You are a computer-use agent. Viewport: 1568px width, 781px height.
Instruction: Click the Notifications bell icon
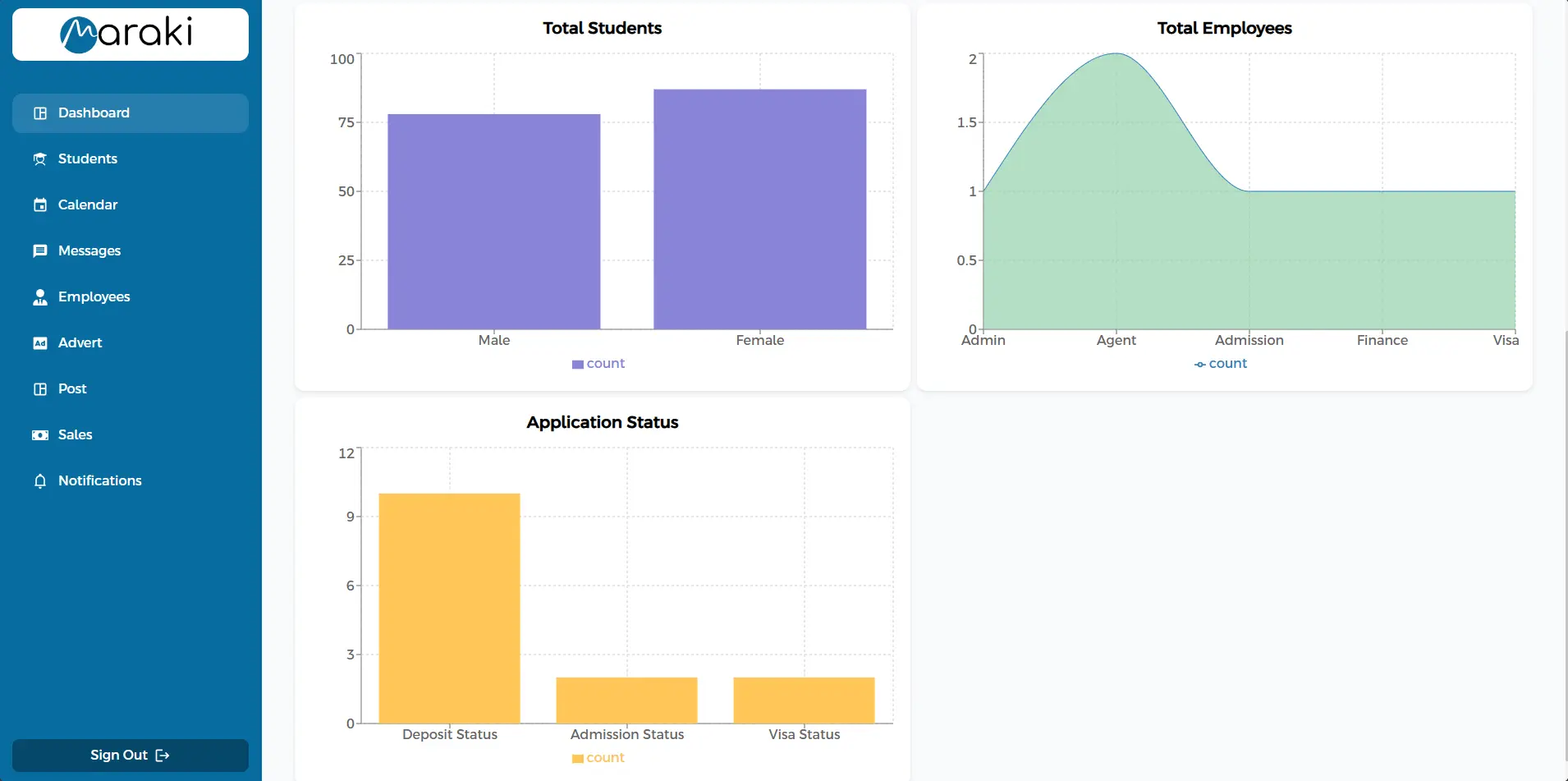point(39,481)
